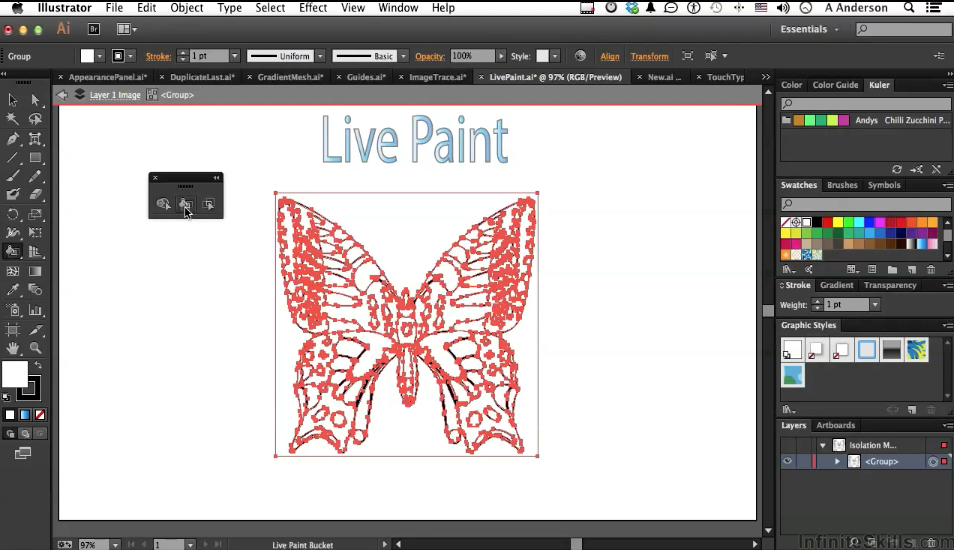Change screen mode button at toolbar bottom
Screen dimensions: 954x550
(x=23, y=453)
